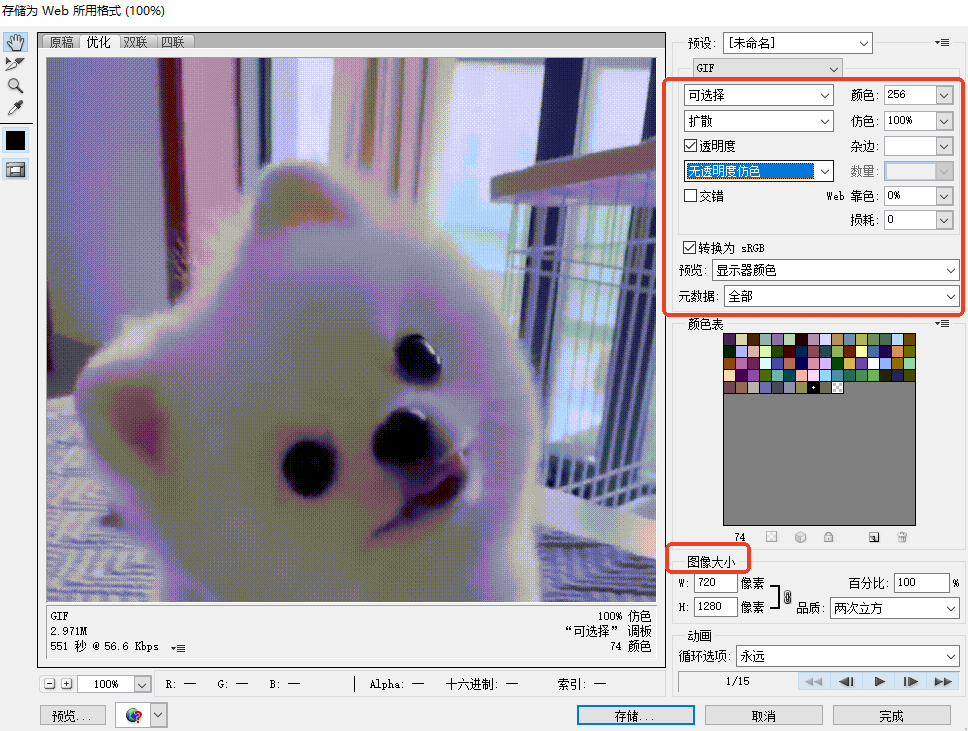Click the 存储 (Save) button
Viewport: 968px width, 731px height.
click(x=634, y=714)
